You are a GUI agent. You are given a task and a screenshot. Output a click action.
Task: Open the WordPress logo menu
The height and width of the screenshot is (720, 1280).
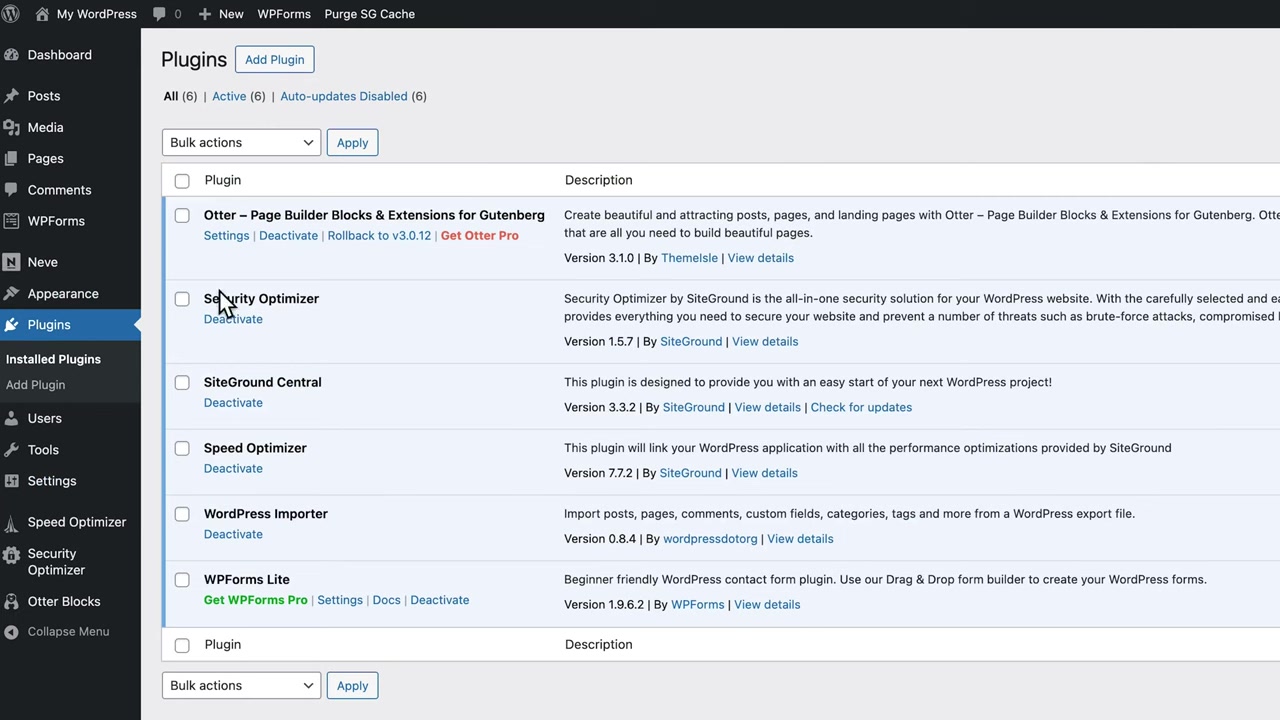coord(11,14)
